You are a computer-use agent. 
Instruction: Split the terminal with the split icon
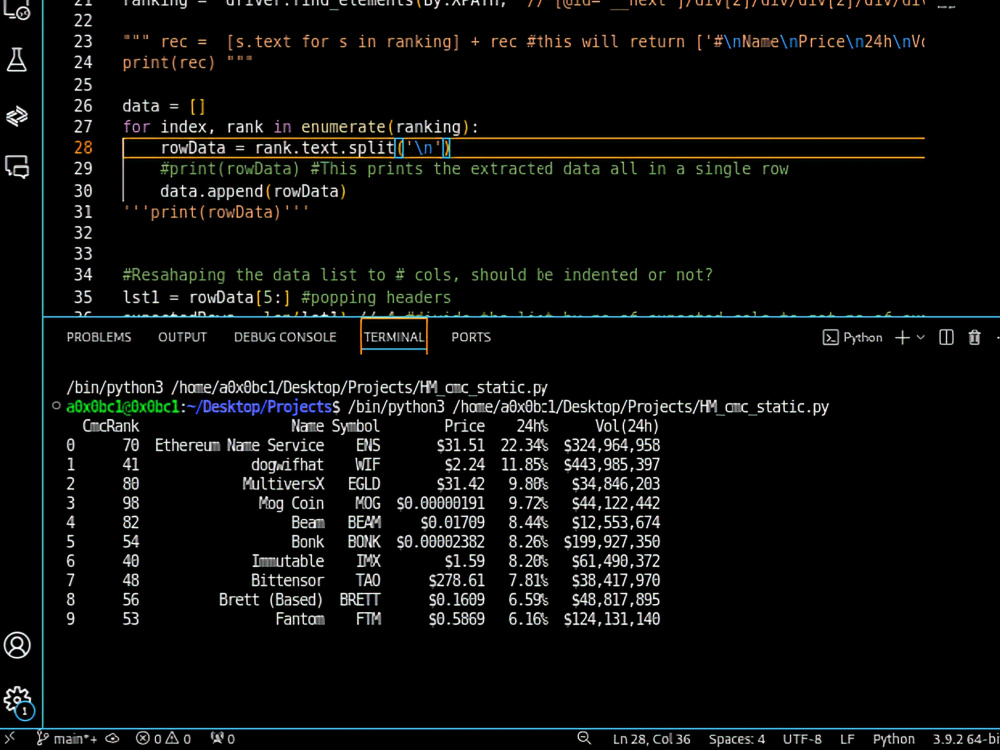946,337
